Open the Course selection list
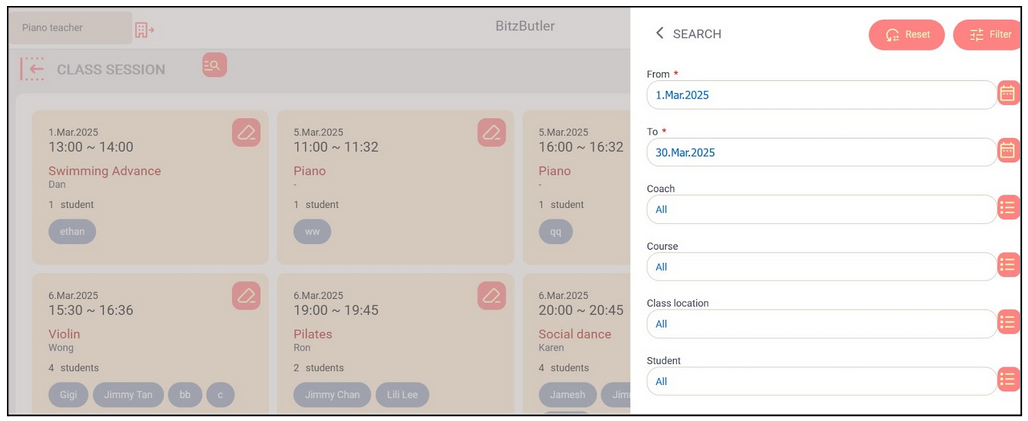The width and height of the screenshot is (1028, 421). (x=1008, y=265)
